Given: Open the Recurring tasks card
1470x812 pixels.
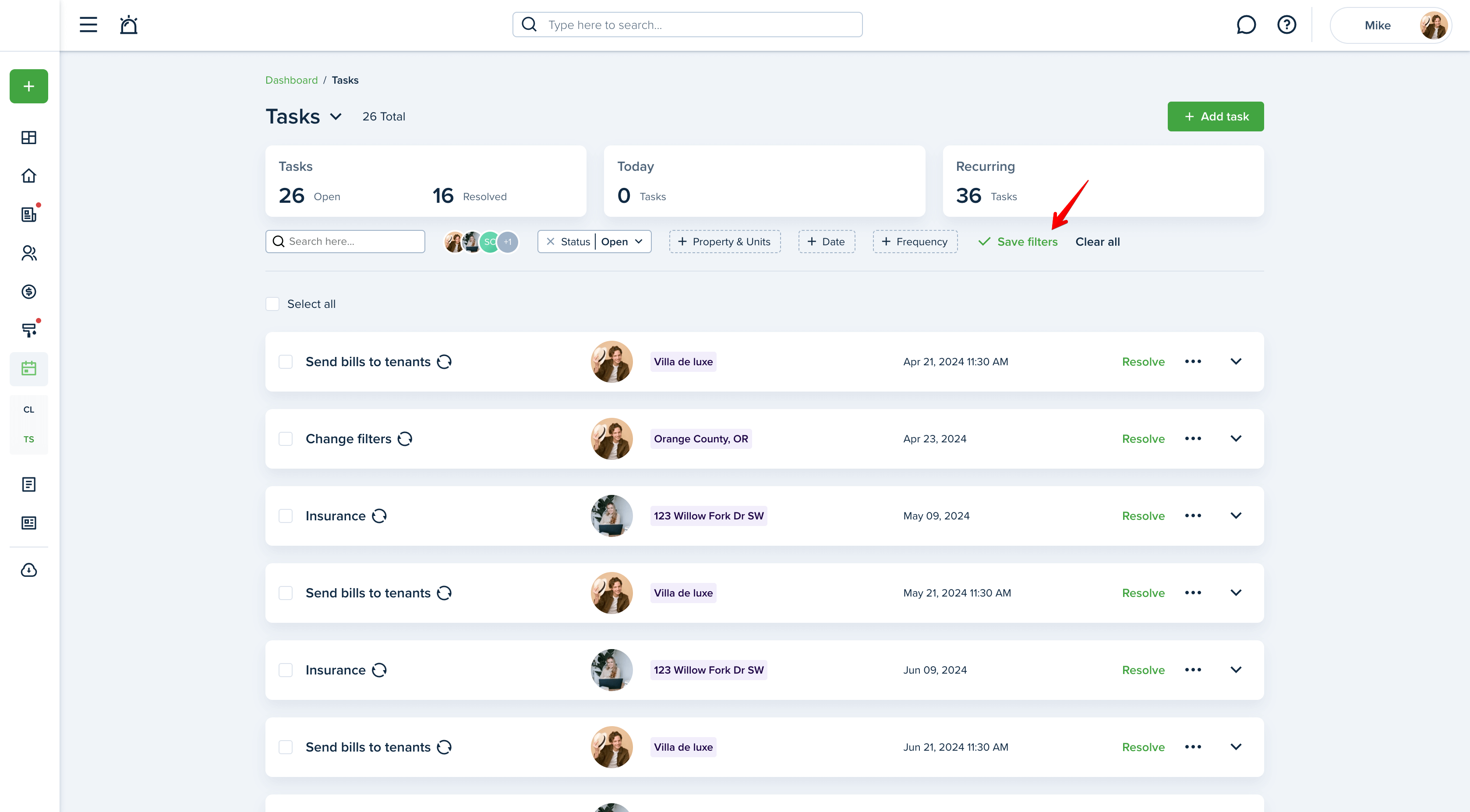Looking at the screenshot, I should click(1103, 181).
